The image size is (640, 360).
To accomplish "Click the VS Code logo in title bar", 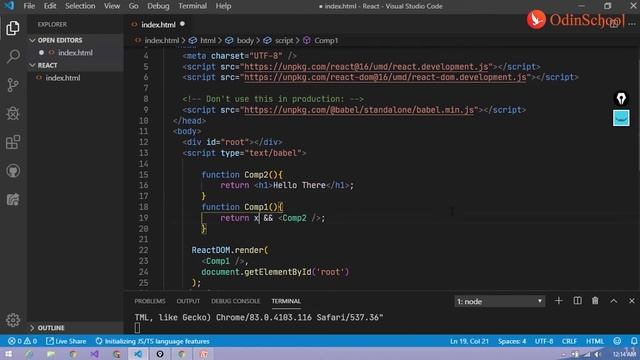I will (9, 6).
